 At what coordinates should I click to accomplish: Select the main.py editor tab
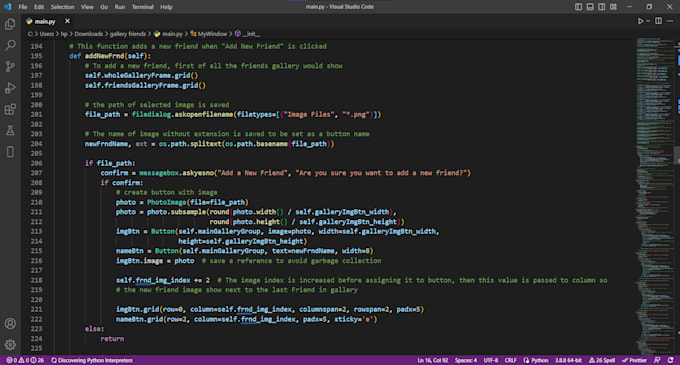point(45,21)
